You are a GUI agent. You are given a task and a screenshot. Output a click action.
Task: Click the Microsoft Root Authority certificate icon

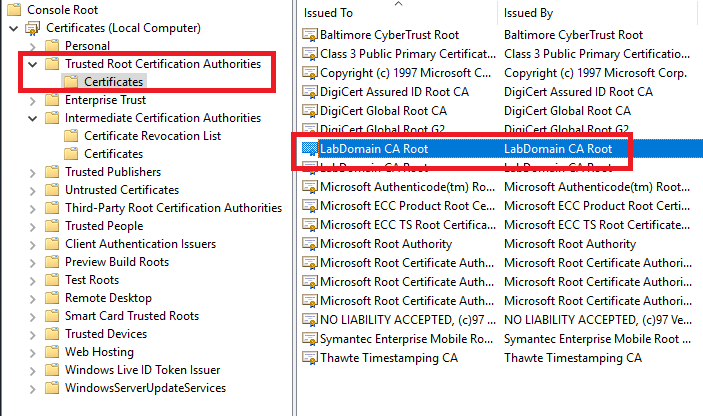click(310, 244)
